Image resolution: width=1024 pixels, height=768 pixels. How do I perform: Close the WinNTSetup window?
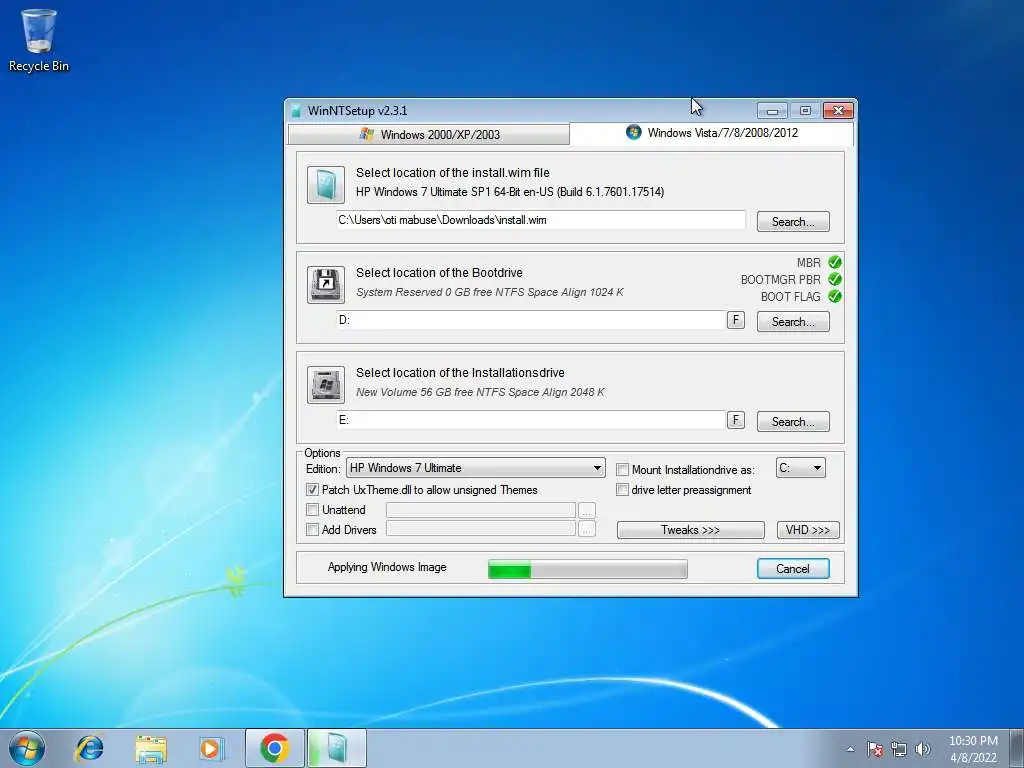pyautogui.click(x=839, y=111)
